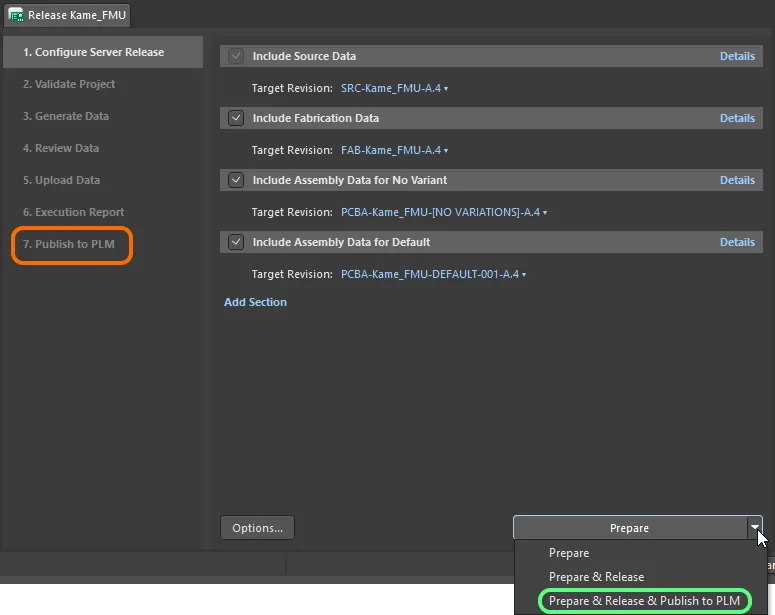The height and width of the screenshot is (615, 775).
Task: Toggle the Include Source Data checkbox
Action: (x=236, y=56)
